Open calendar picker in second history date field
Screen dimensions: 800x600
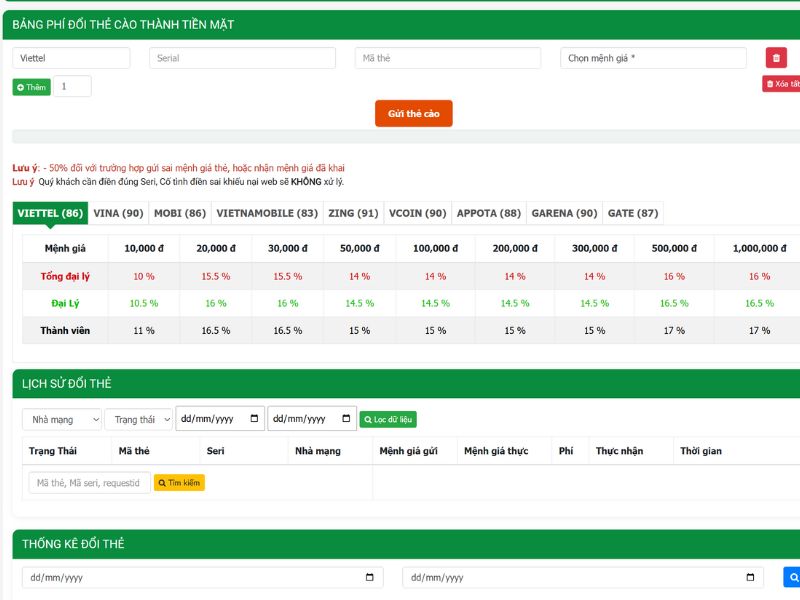346,418
